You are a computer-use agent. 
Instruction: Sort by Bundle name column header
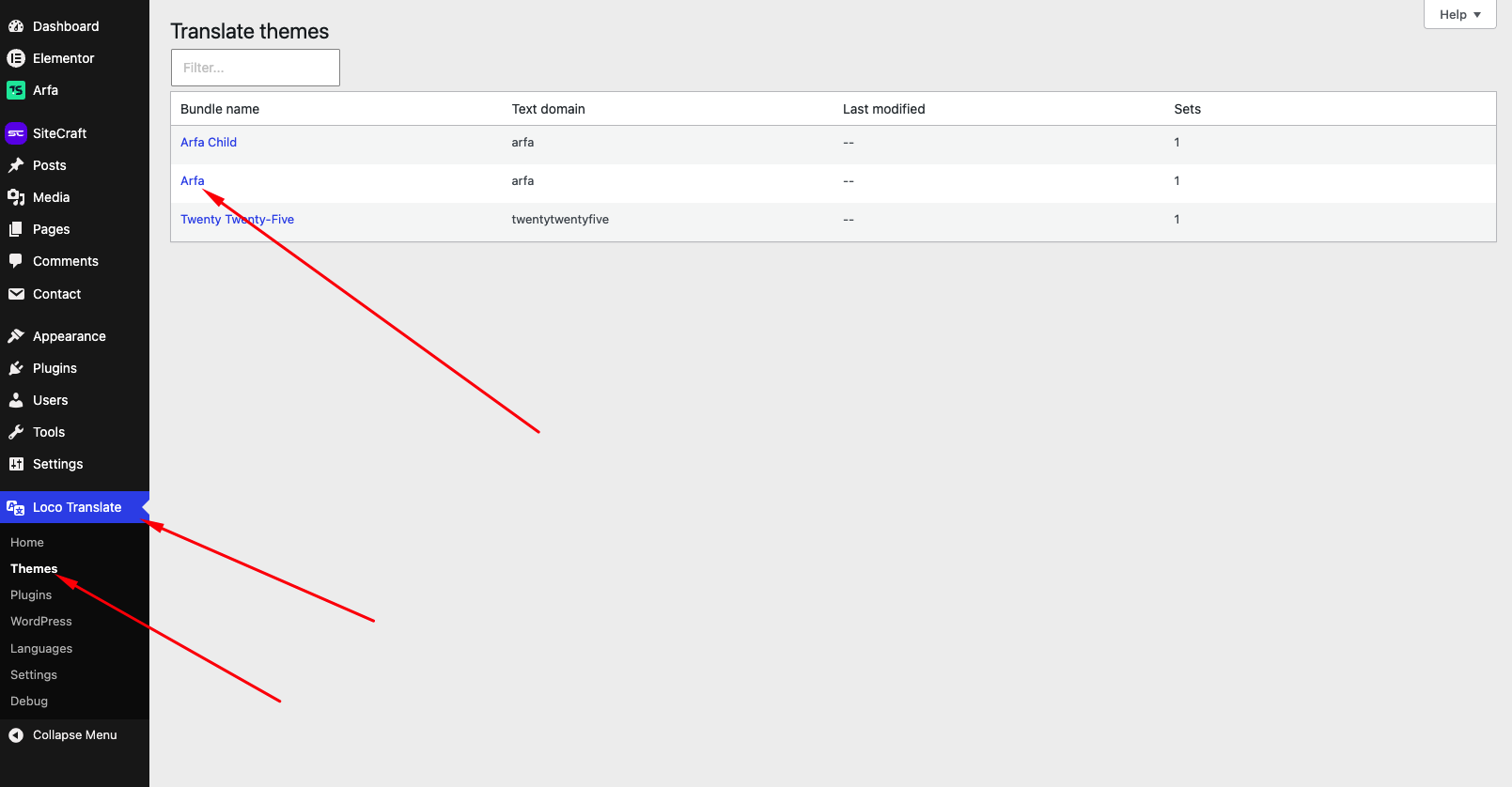(220, 109)
